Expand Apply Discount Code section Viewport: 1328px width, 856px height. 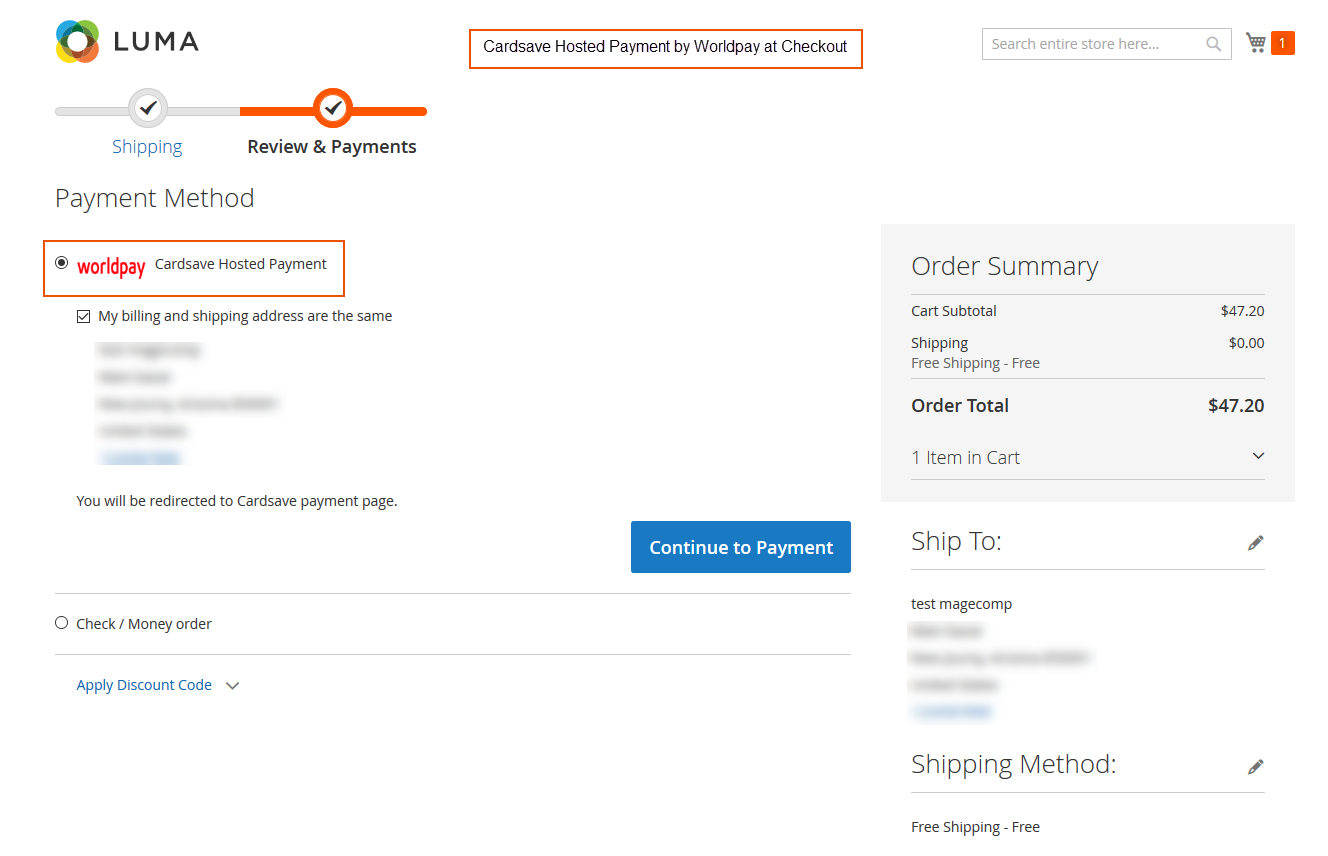[144, 684]
